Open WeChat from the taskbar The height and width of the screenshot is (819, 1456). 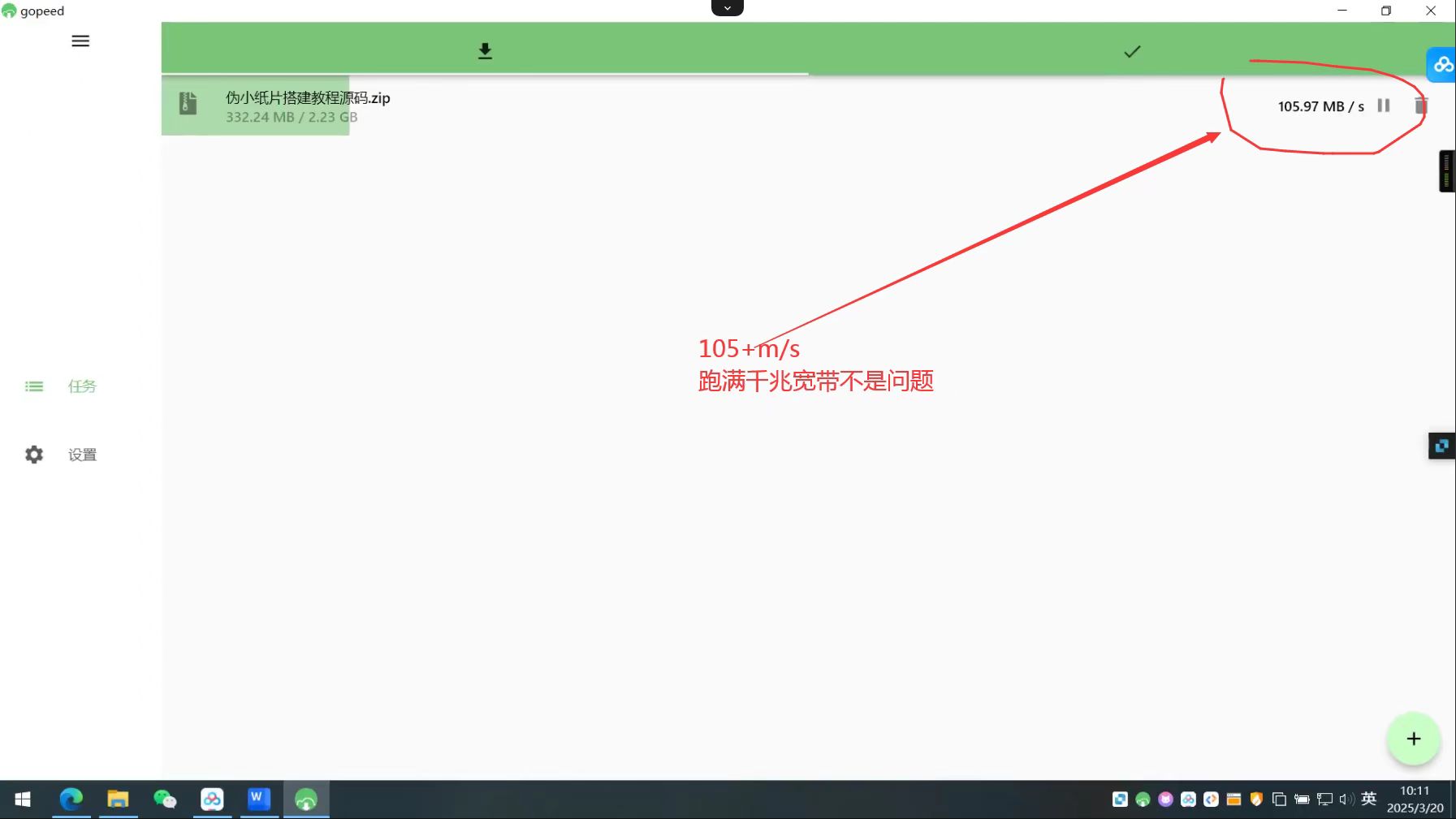(x=165, y=800)
